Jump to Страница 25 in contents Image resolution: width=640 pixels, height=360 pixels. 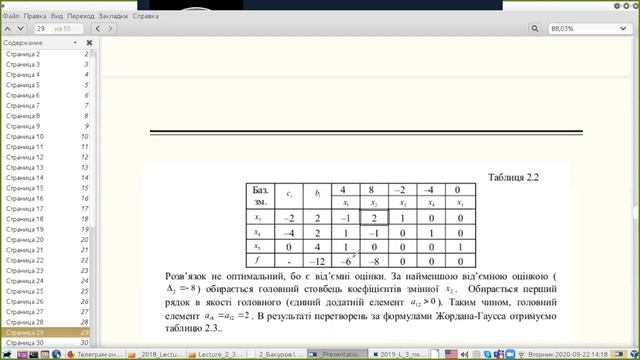tap(46, 291)
